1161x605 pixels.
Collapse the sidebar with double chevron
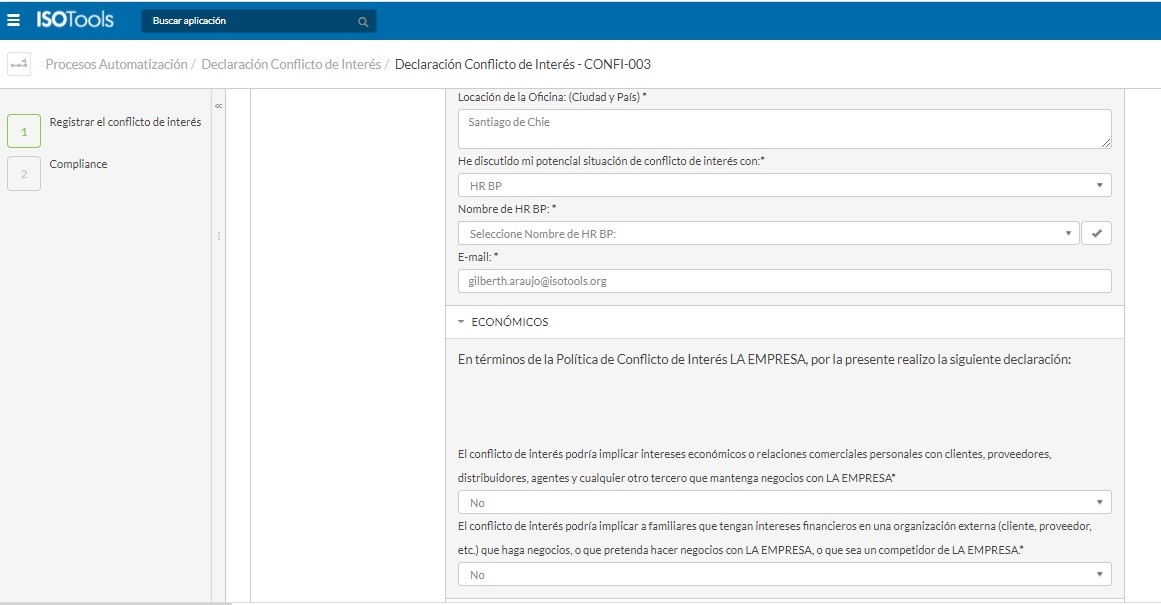[218, 106]
